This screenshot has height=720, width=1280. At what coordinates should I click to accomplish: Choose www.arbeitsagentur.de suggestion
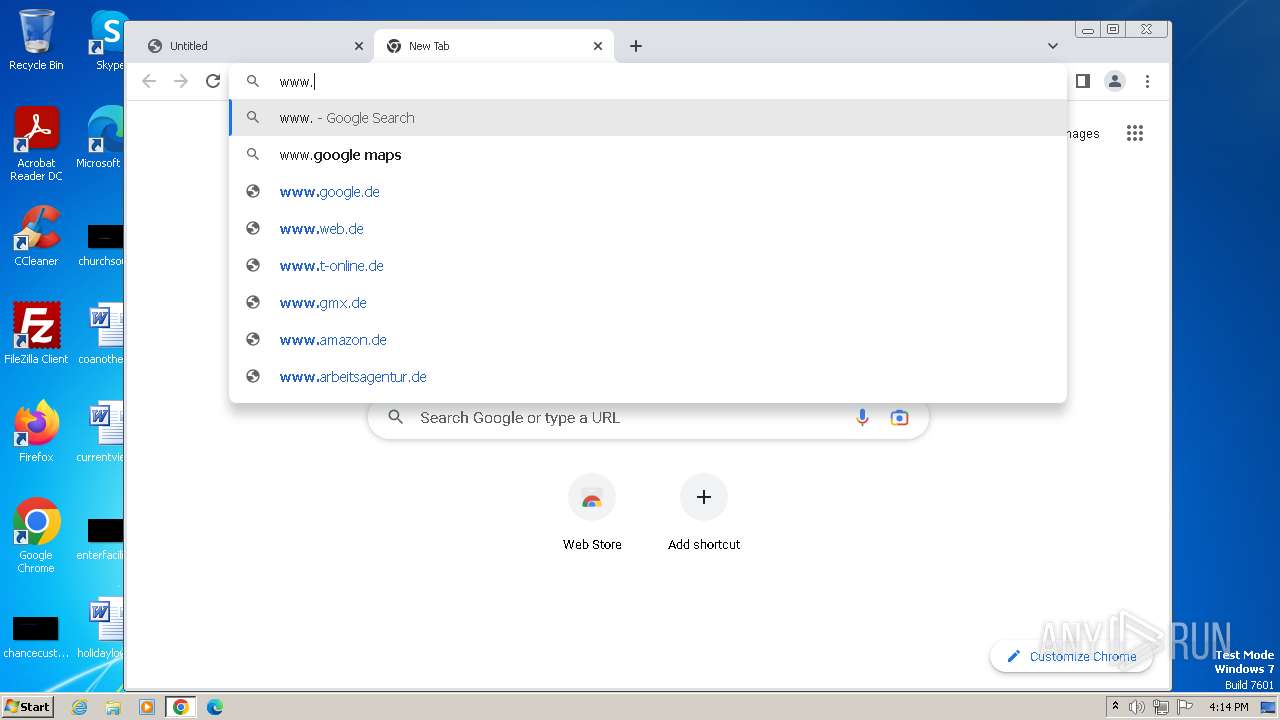coord(648,377)
